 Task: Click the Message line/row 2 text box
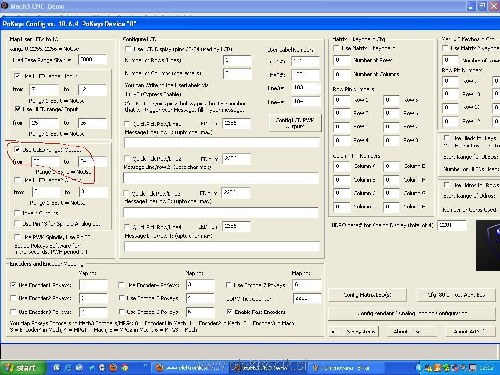221,178
